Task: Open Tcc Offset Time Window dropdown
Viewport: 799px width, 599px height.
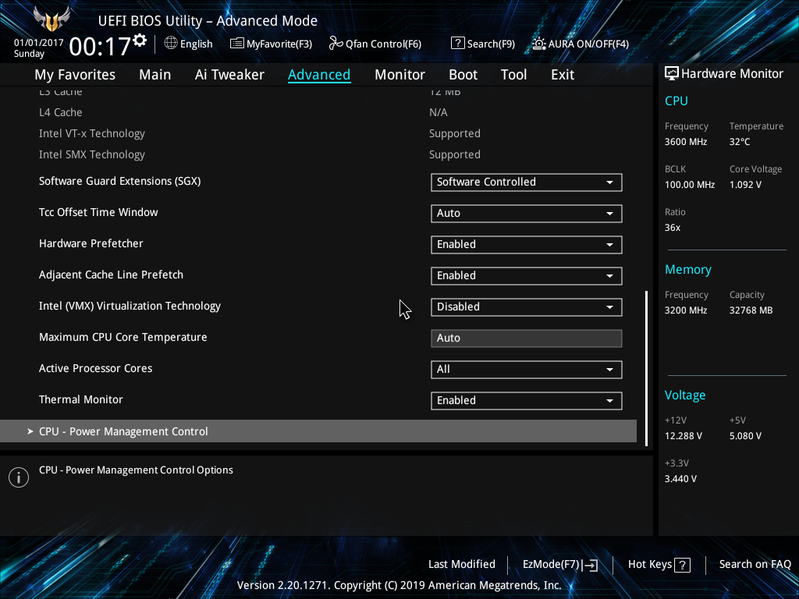Action: [526, 213]
